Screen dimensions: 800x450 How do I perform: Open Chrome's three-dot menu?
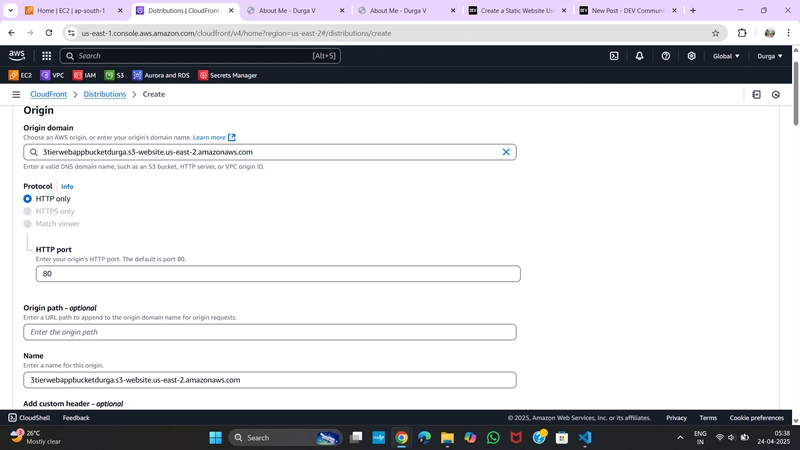tap(789, 33)
